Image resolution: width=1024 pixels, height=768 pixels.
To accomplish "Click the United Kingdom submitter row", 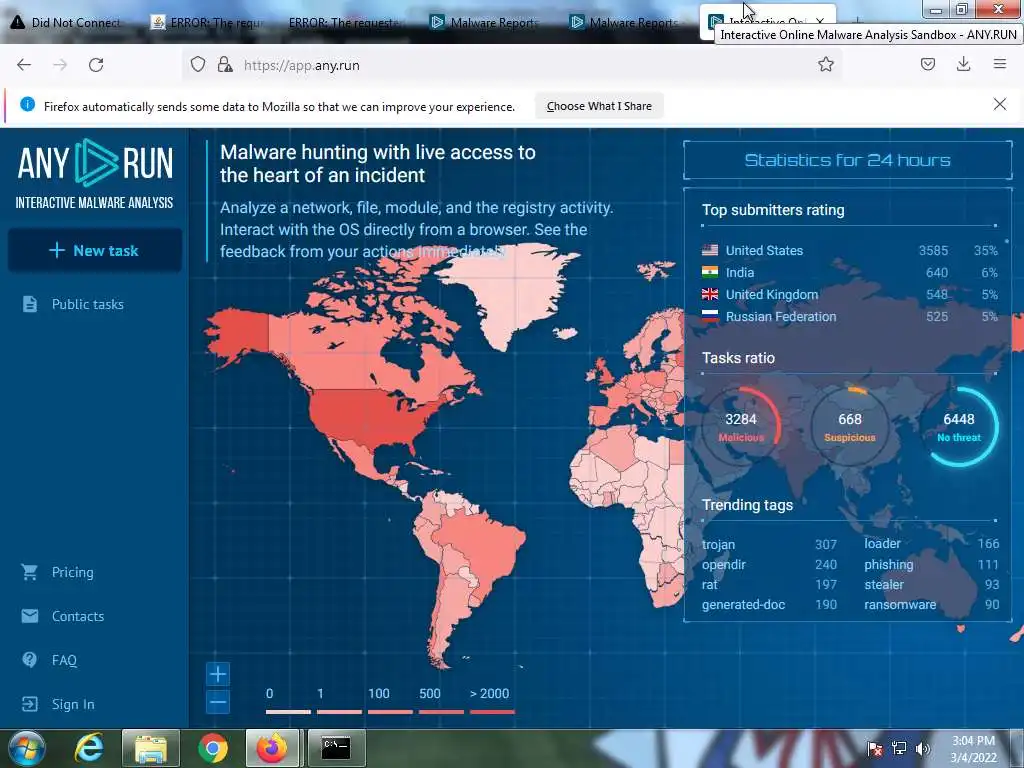I will tap(850, 295).
